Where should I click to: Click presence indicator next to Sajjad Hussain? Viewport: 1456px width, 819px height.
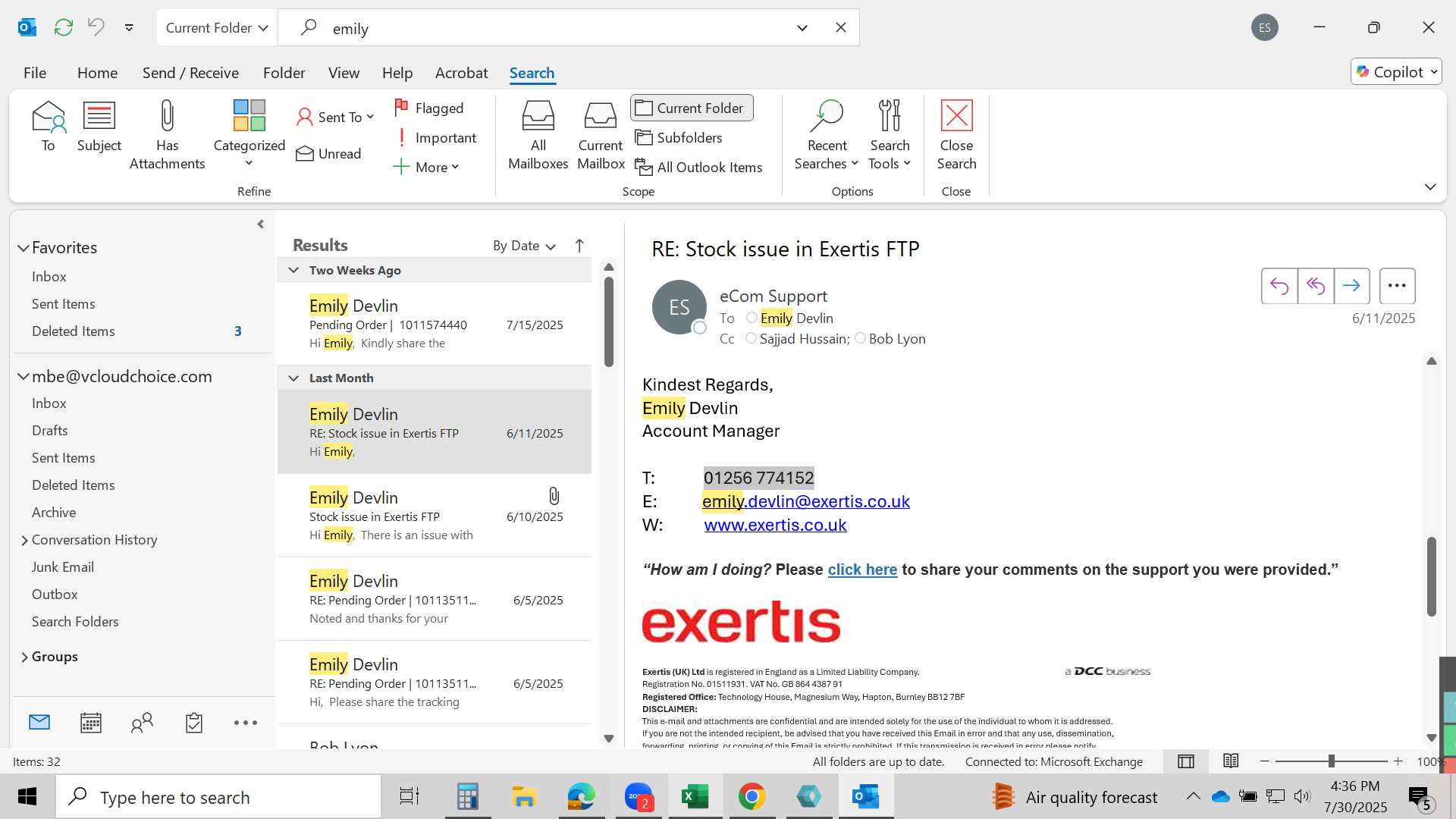[x=751, y=338]
